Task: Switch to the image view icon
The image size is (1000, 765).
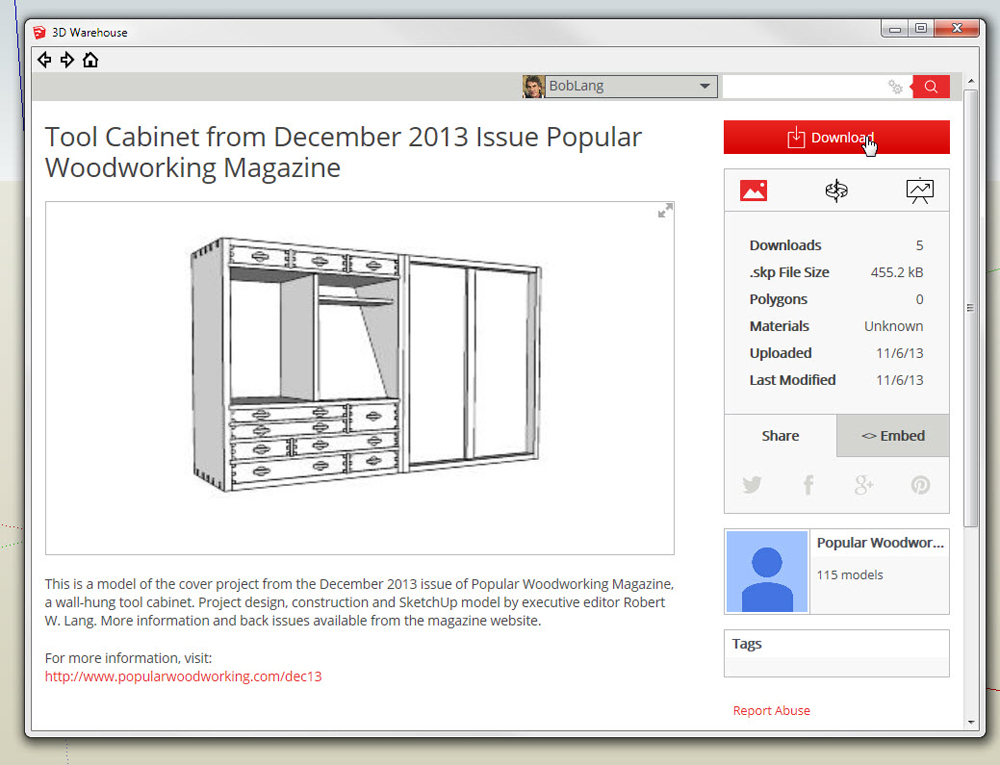Action: pos(753,190)
